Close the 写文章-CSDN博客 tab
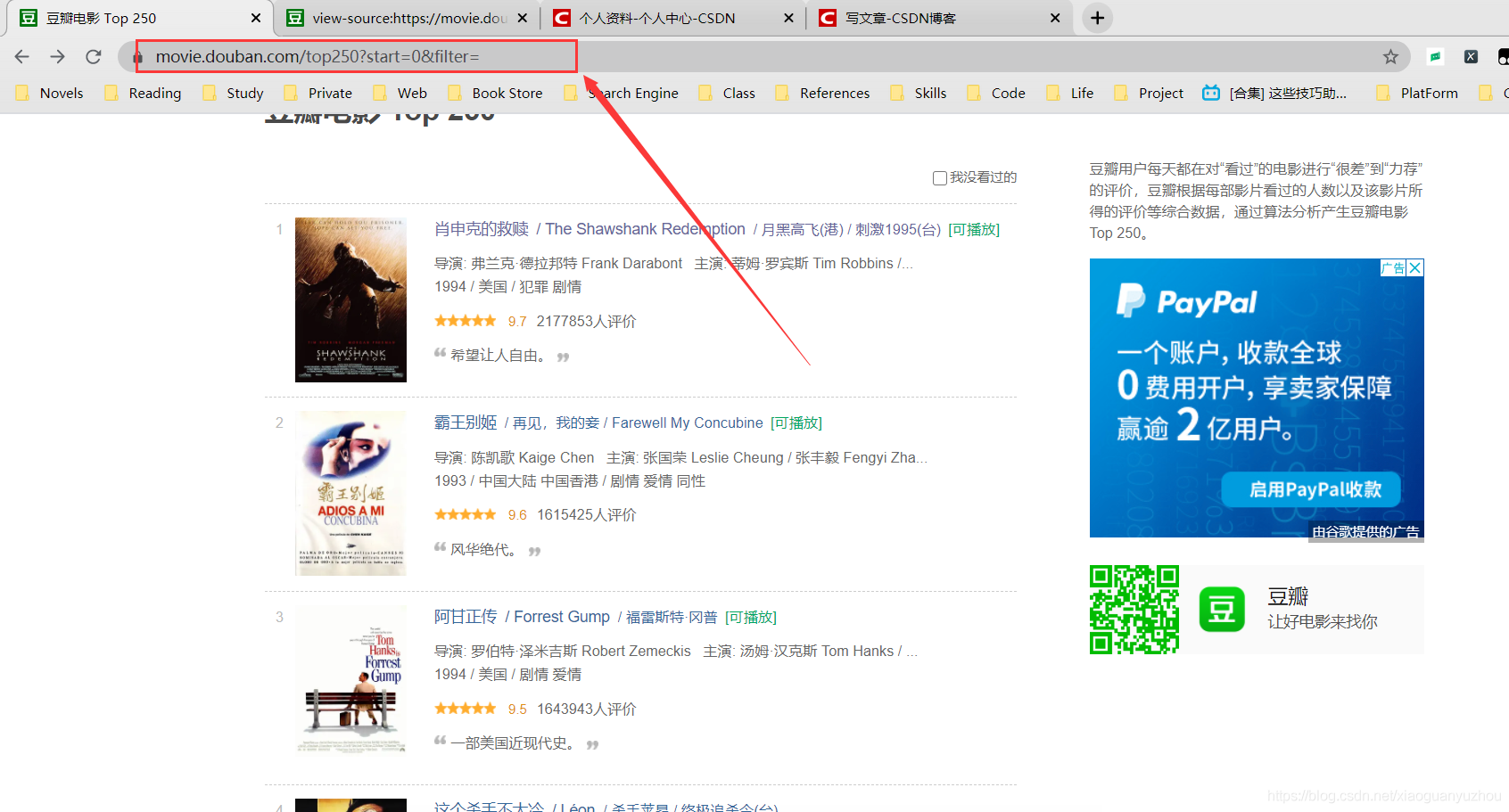Viewport: 1509px width, 812px height. pyautogui.click(x=1055, y=18)
